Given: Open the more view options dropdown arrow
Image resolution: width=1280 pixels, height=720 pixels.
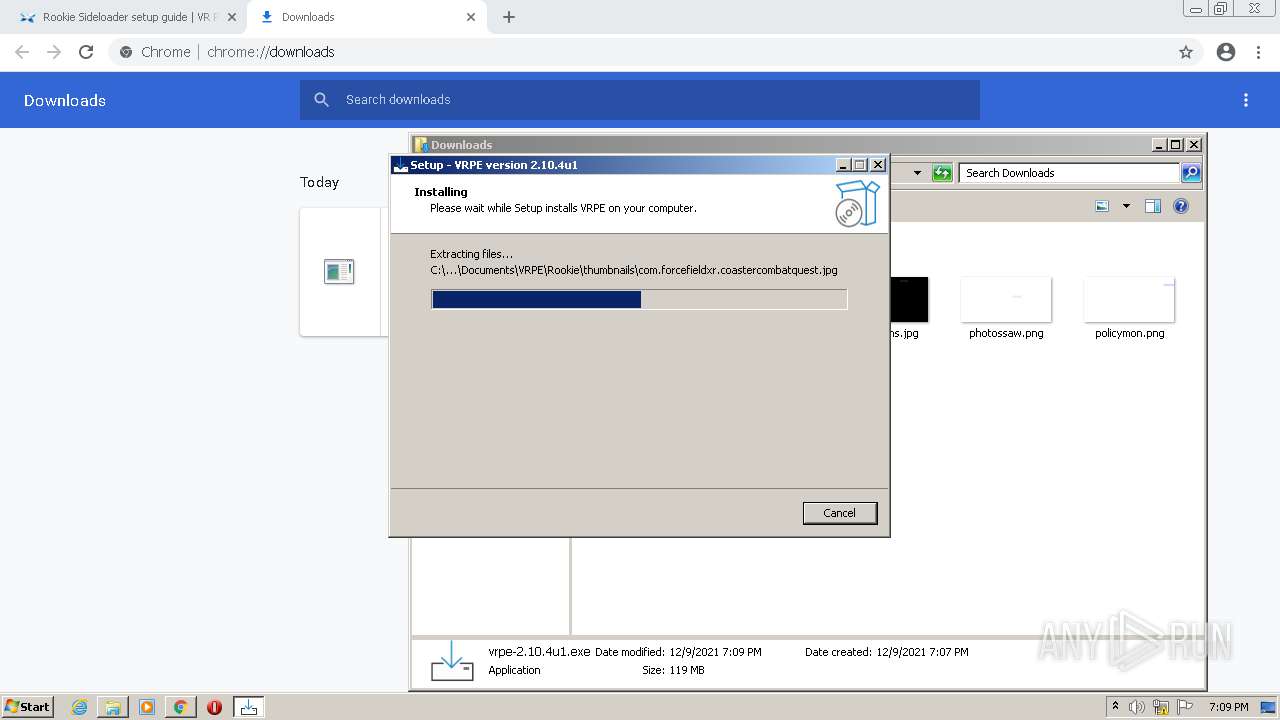Looking at the screenshot, I should click(1126, 206).
